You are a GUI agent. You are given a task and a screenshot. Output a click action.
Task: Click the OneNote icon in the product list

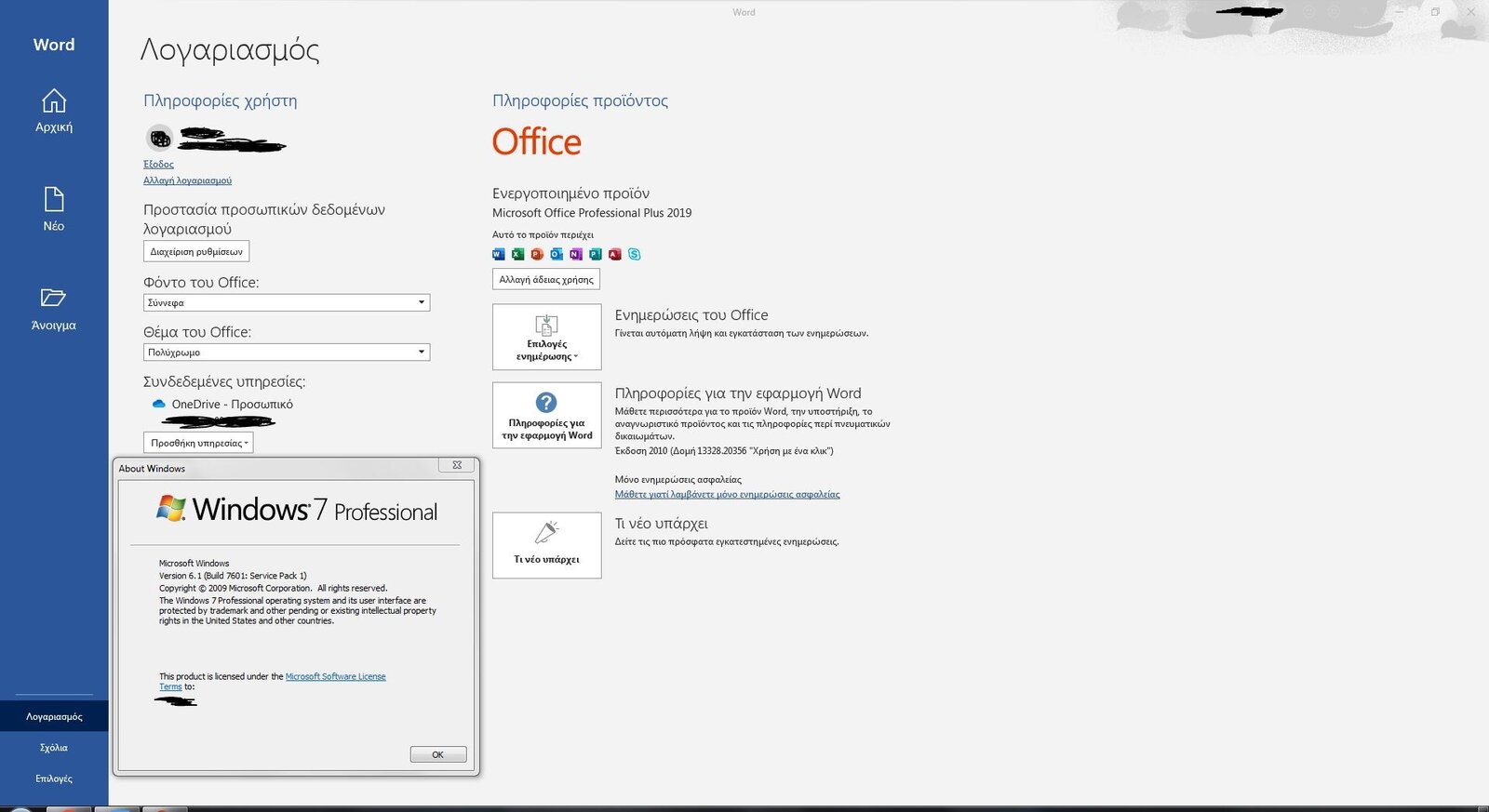click(x=576, y=254)
